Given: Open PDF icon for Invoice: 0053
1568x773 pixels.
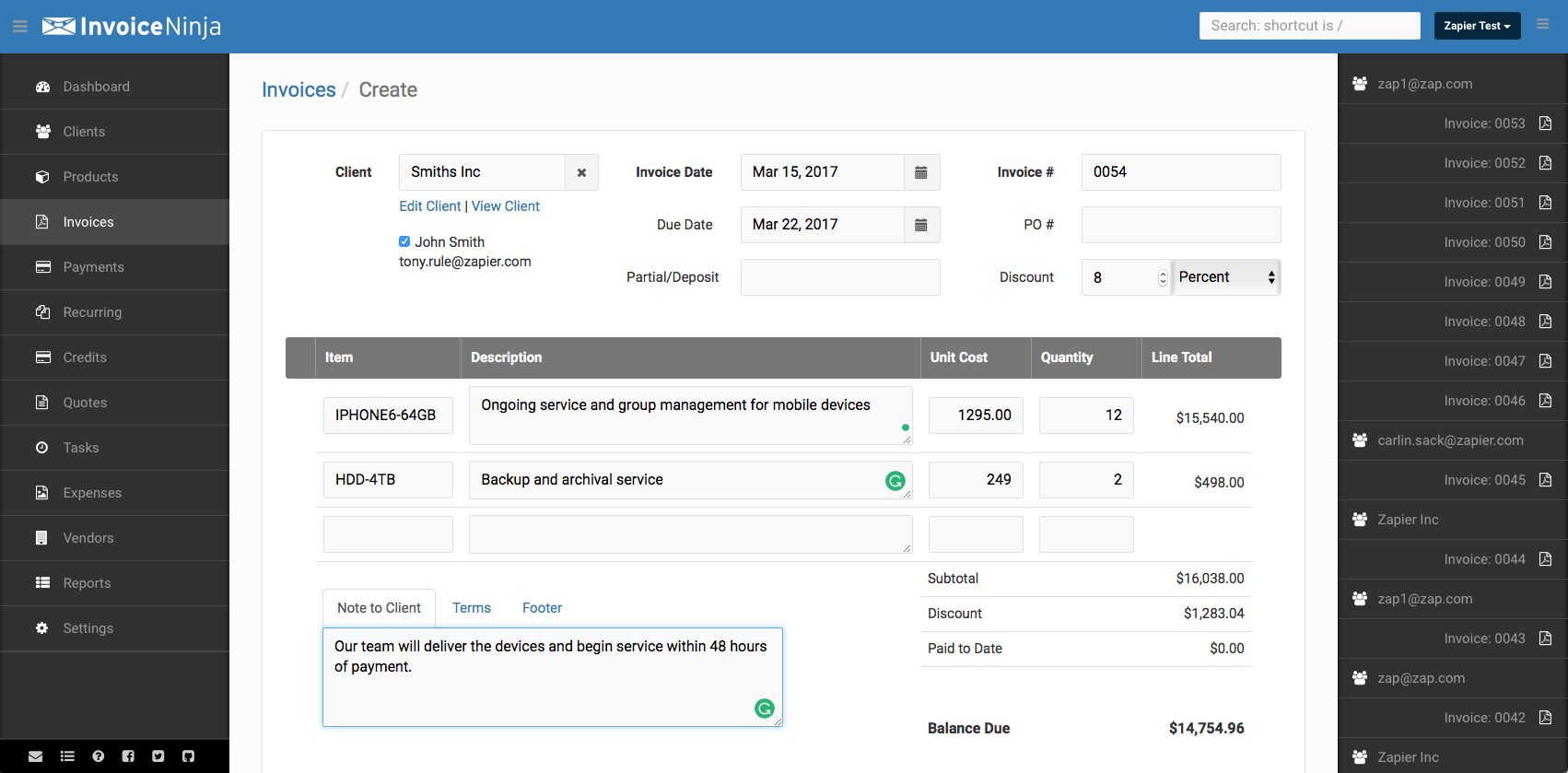Looking at the screenshot, I should 1545,123.
